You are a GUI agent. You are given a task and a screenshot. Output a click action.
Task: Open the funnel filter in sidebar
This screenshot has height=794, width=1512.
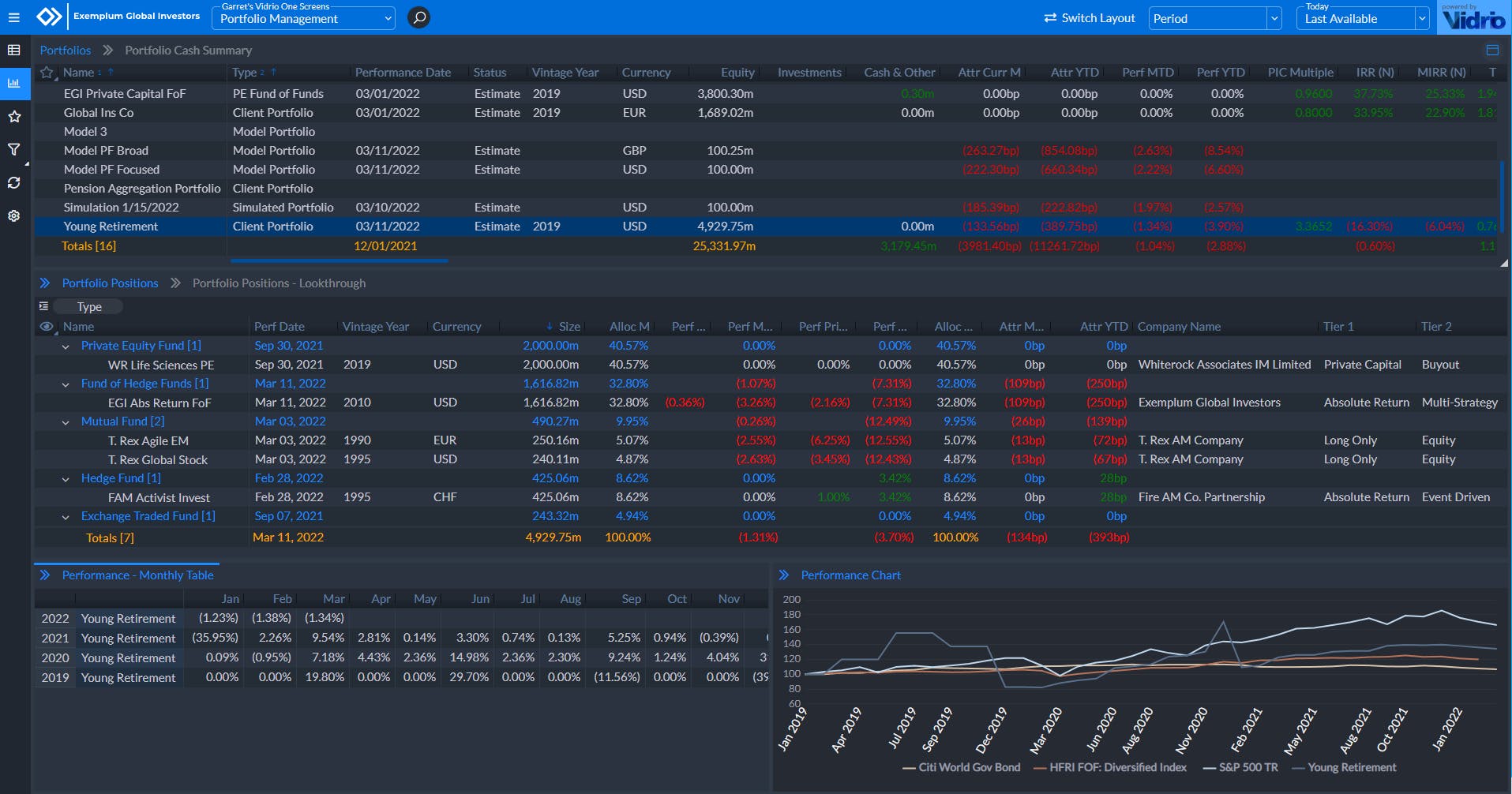13,149
